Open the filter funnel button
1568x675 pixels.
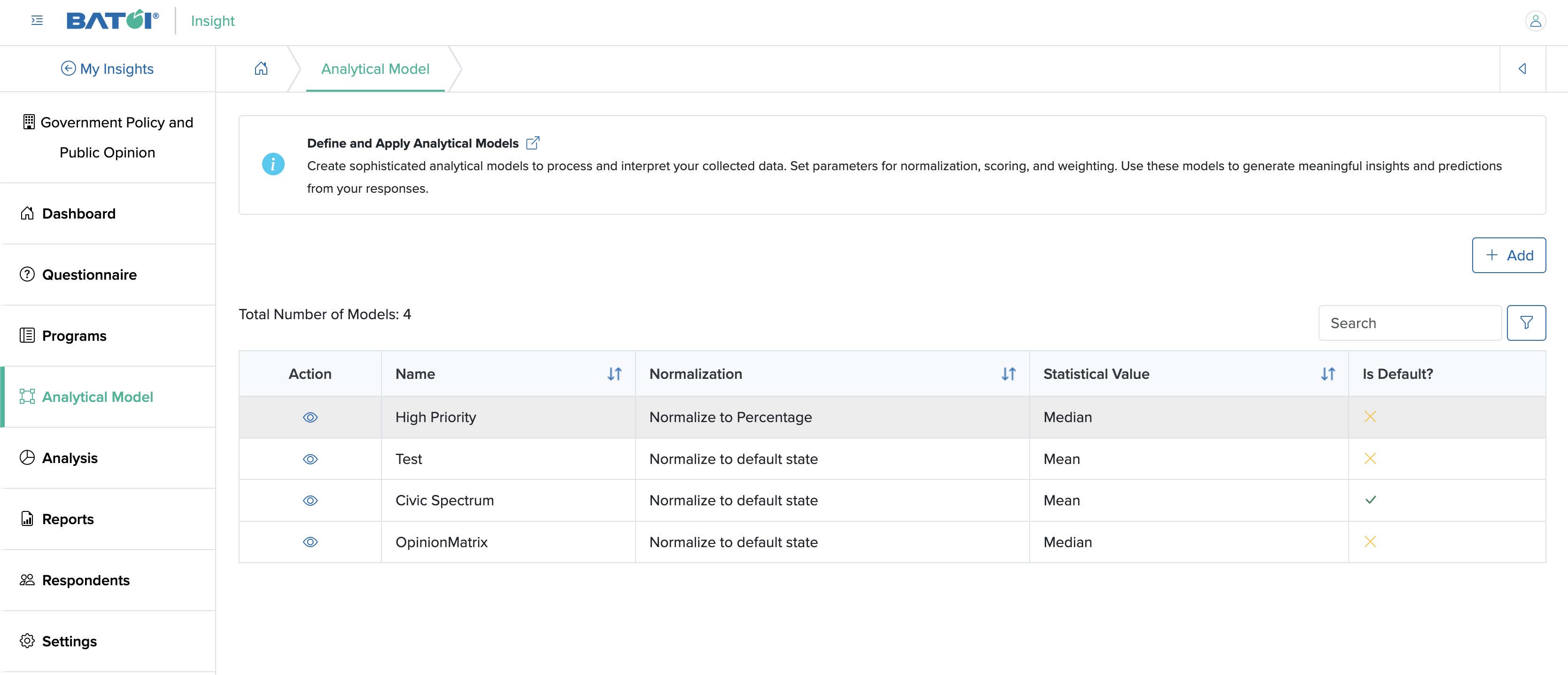(1526, 323)
